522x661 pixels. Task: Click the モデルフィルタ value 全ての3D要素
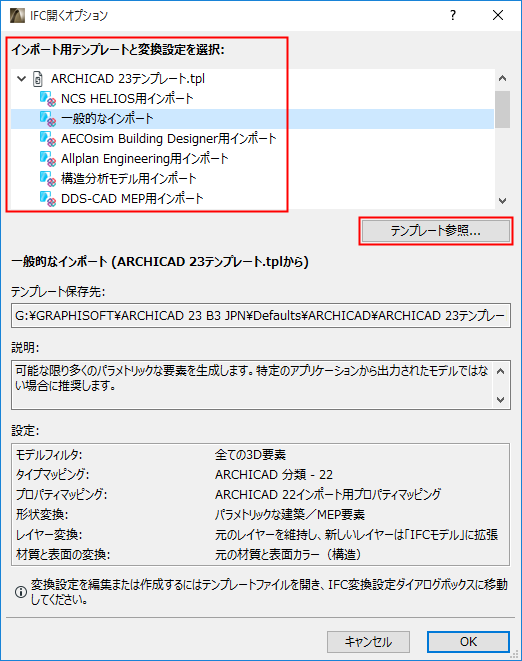tap(250, 454)
